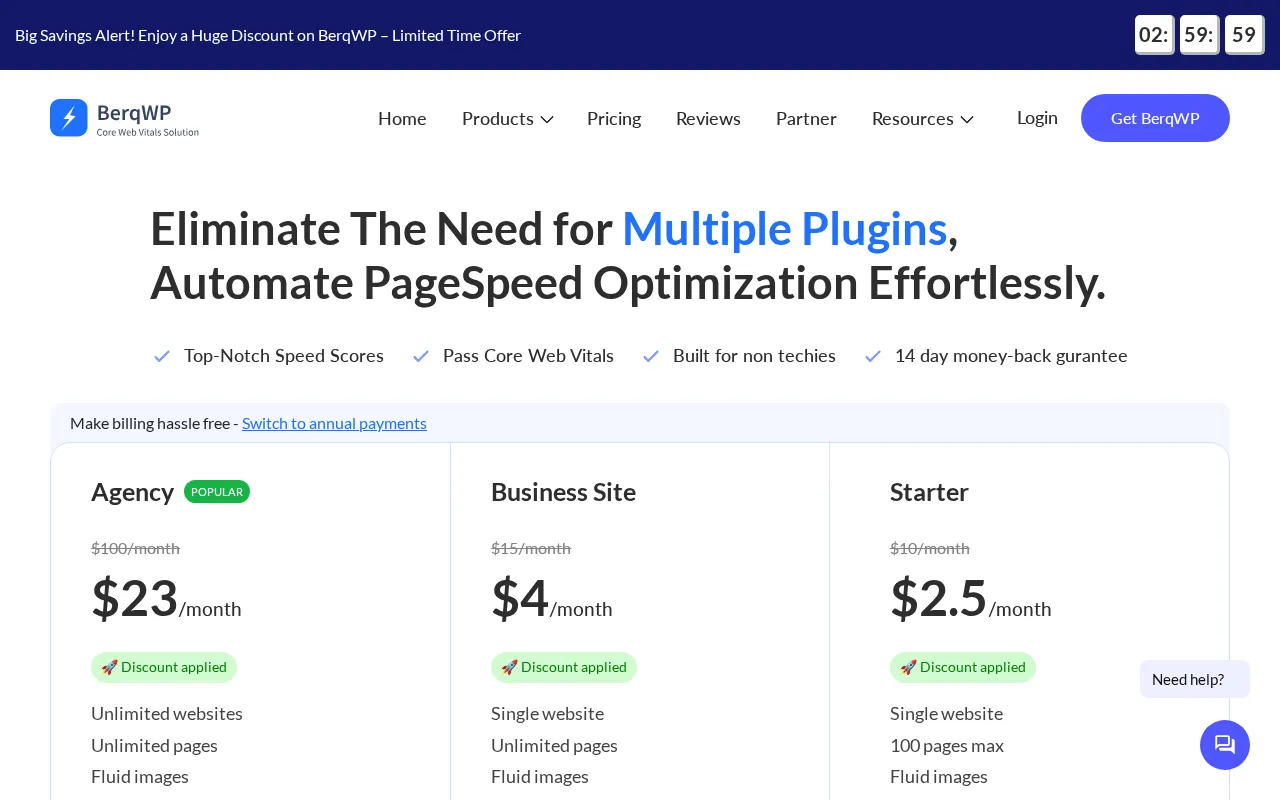Open the Partner page
Viewport: 1280px width, 800px height.
click(806, 119)
